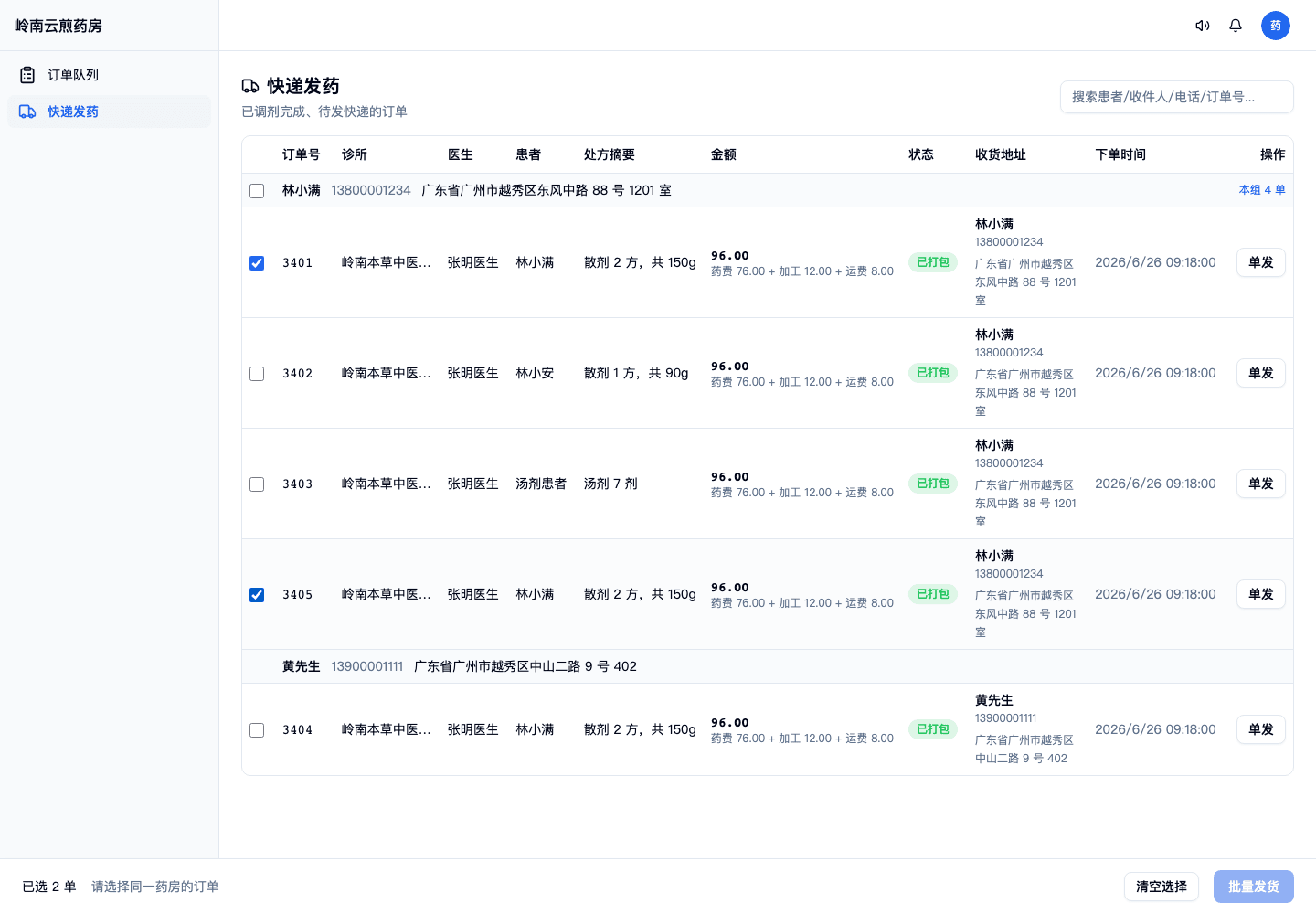Click 单发 for order 3405
The image size is (1316, 914).
point(1261,594)
